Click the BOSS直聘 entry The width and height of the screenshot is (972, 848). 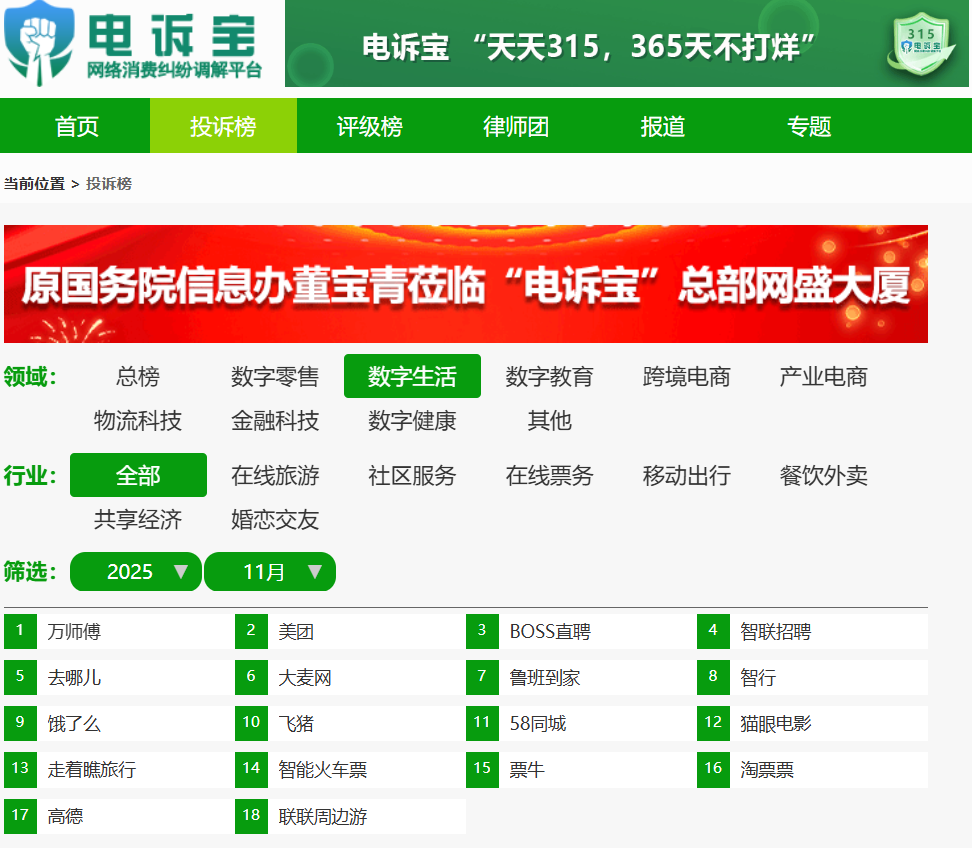pos(550,632)
